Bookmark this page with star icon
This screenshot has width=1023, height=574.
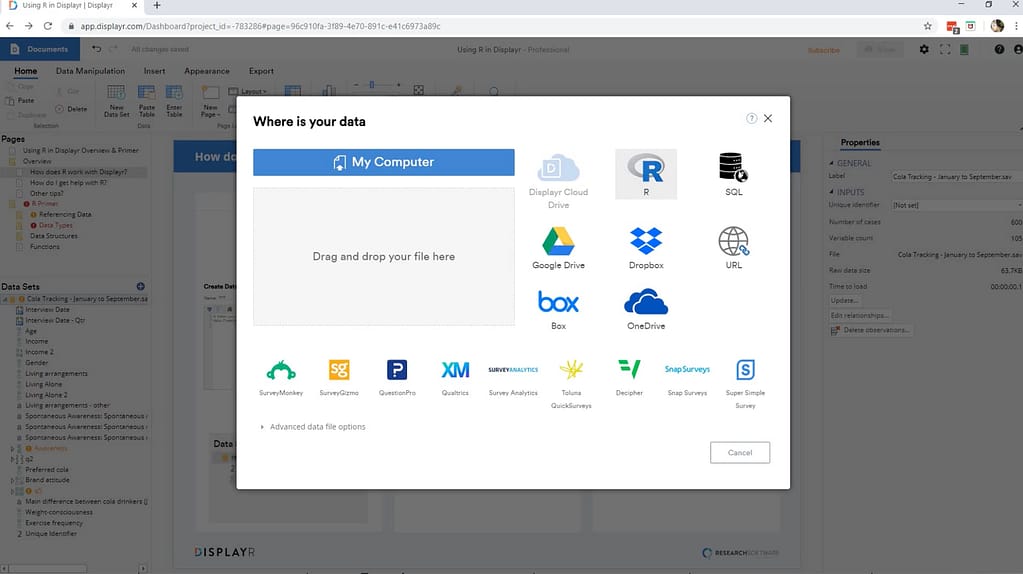tap(927, 26)
